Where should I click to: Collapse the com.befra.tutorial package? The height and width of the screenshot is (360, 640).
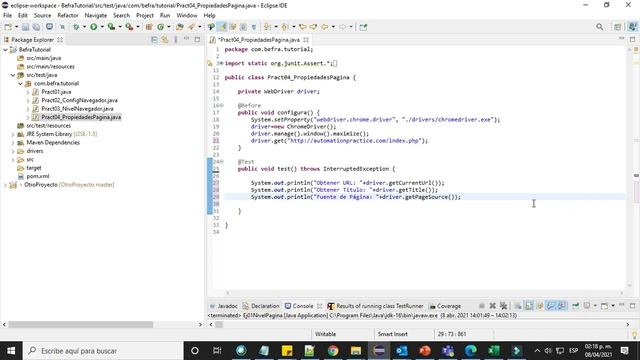pyautogui.click(x=20, y=84)
